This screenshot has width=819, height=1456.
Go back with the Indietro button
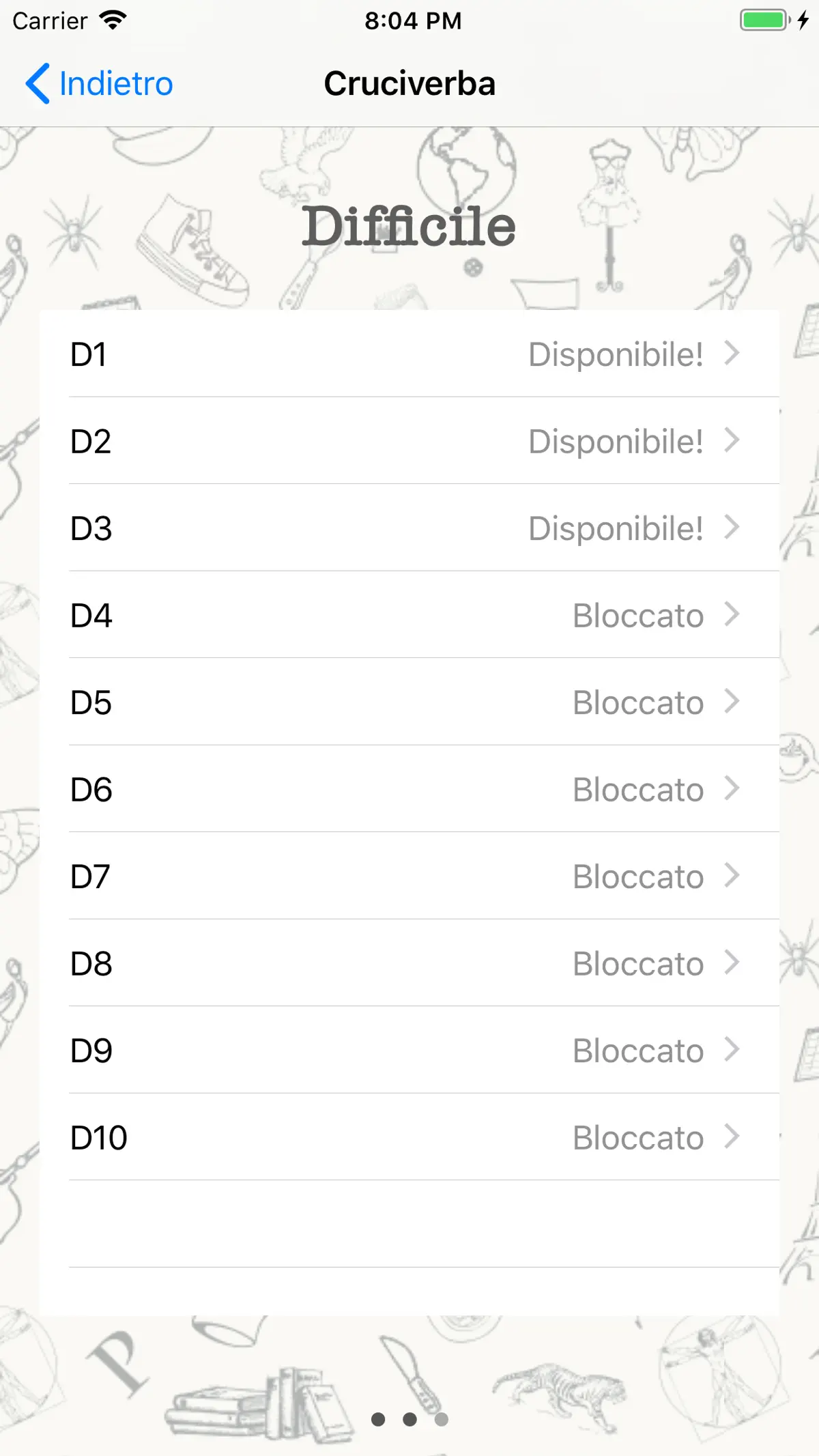pyautogui.click(x=99, y=83)
